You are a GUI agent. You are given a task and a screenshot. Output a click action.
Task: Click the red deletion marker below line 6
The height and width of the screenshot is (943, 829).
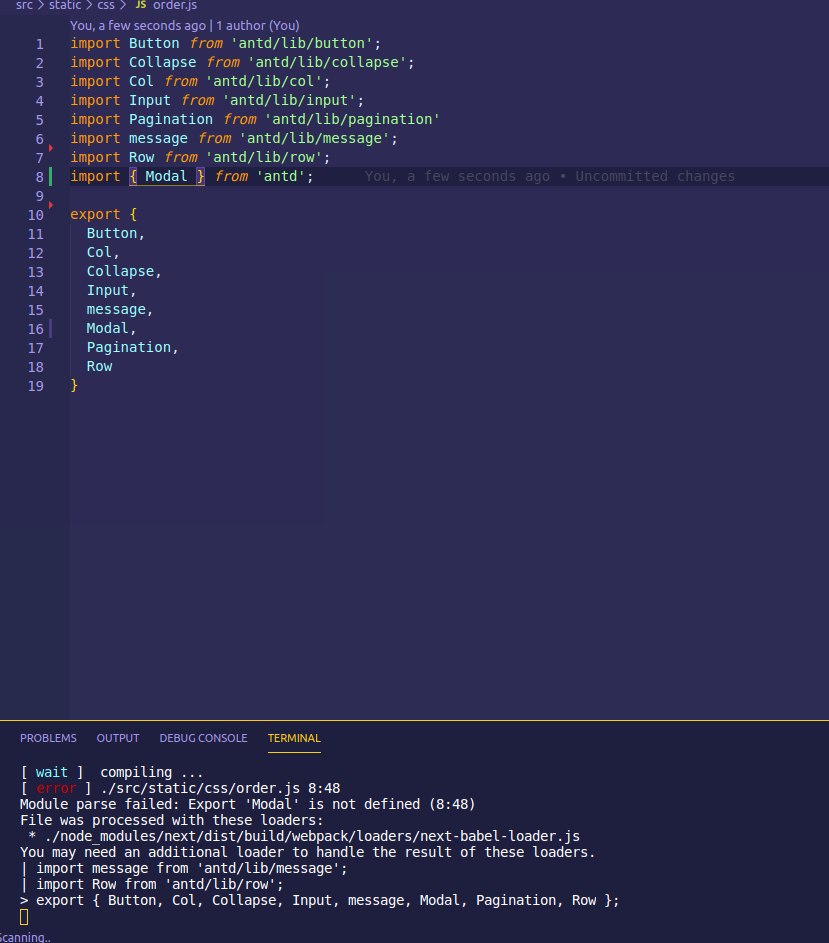coord(51,148)
